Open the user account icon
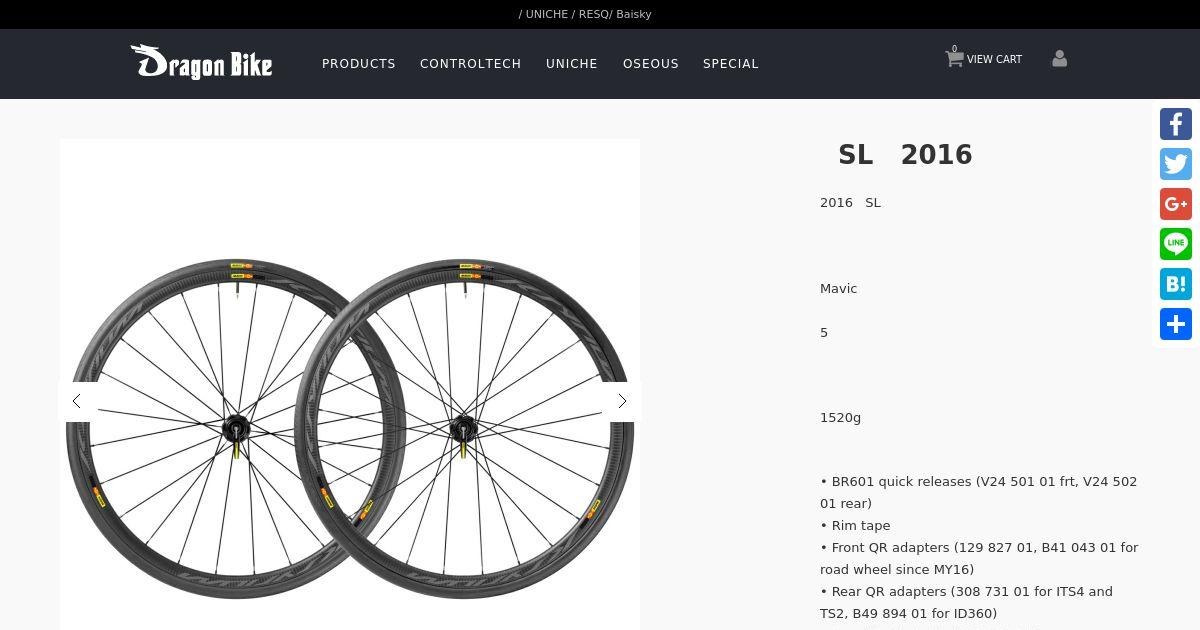 pos(1059,59)
